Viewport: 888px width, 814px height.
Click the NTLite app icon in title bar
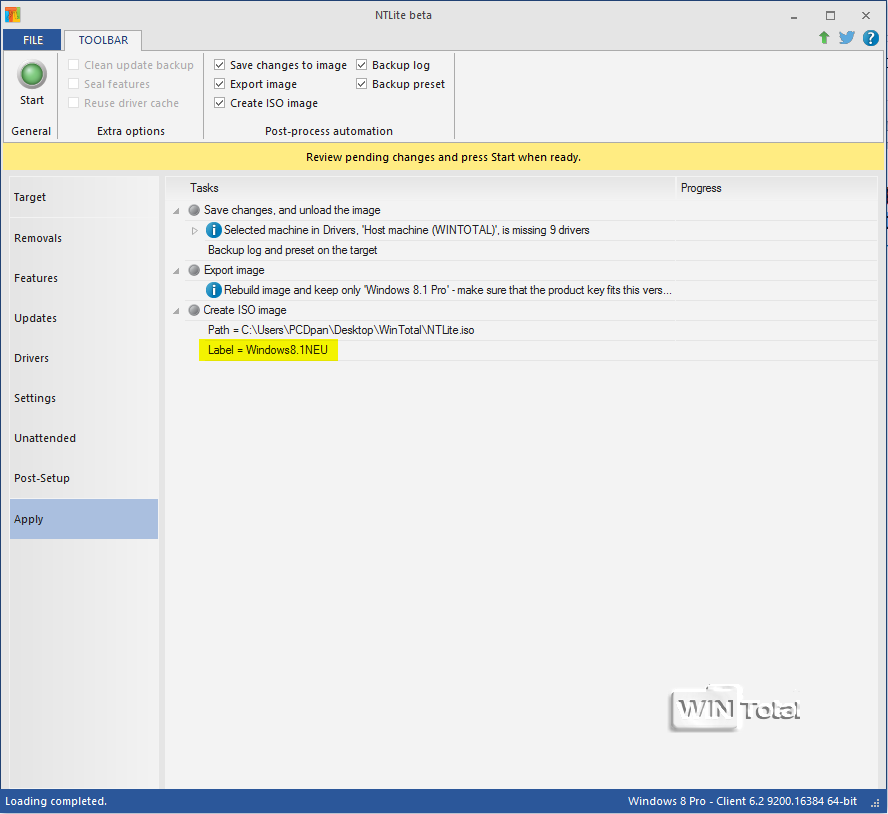(12, 14)
